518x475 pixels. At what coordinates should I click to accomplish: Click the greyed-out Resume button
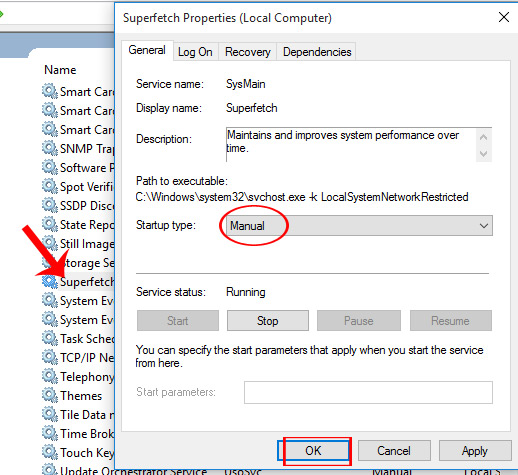(x=450, y=321)
